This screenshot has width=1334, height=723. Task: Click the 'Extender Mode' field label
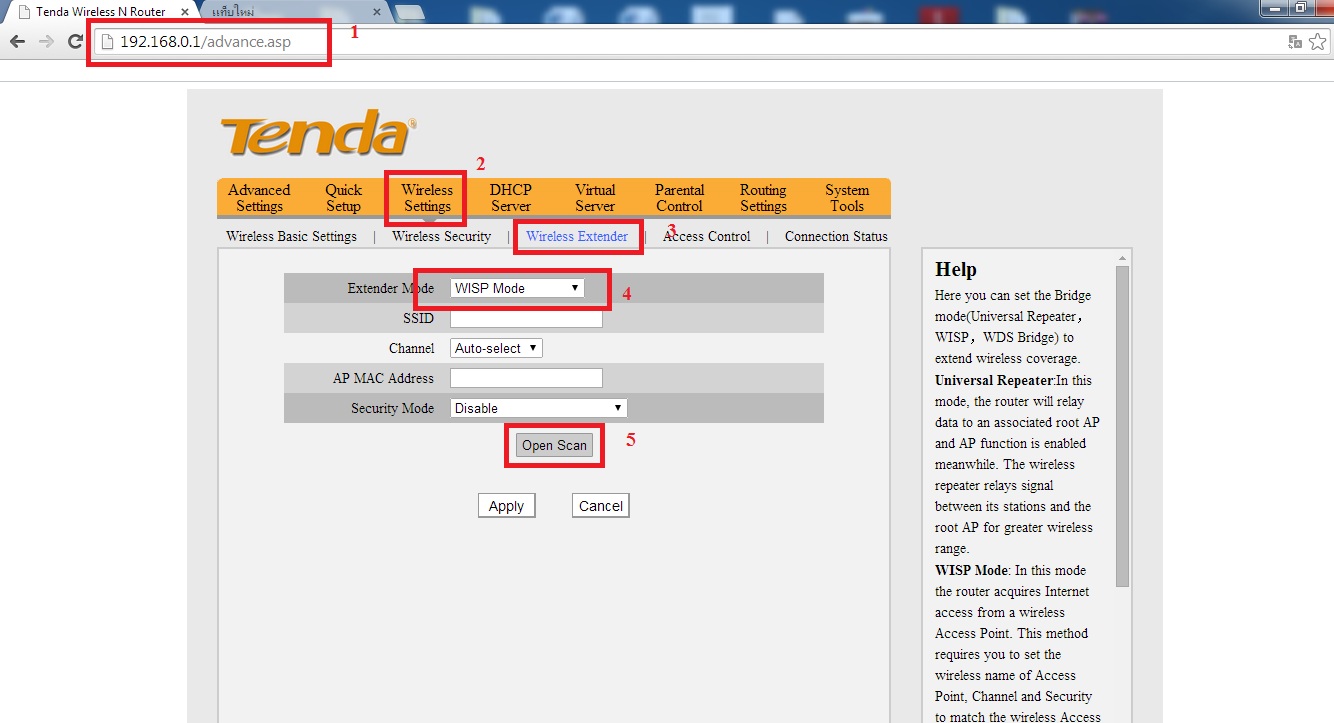pyautogui.click(x=391, y=288)
